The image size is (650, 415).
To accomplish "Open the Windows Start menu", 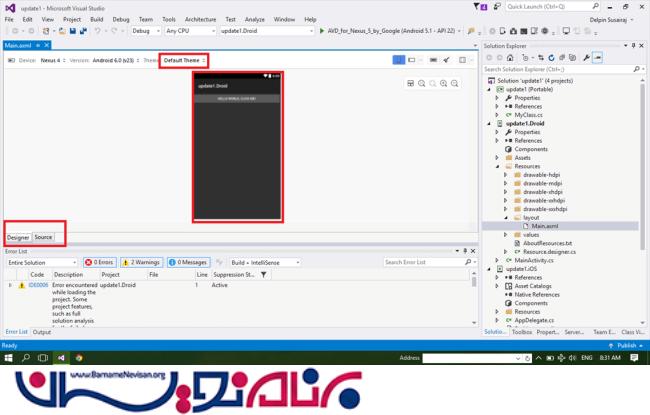I will [9, 357].
